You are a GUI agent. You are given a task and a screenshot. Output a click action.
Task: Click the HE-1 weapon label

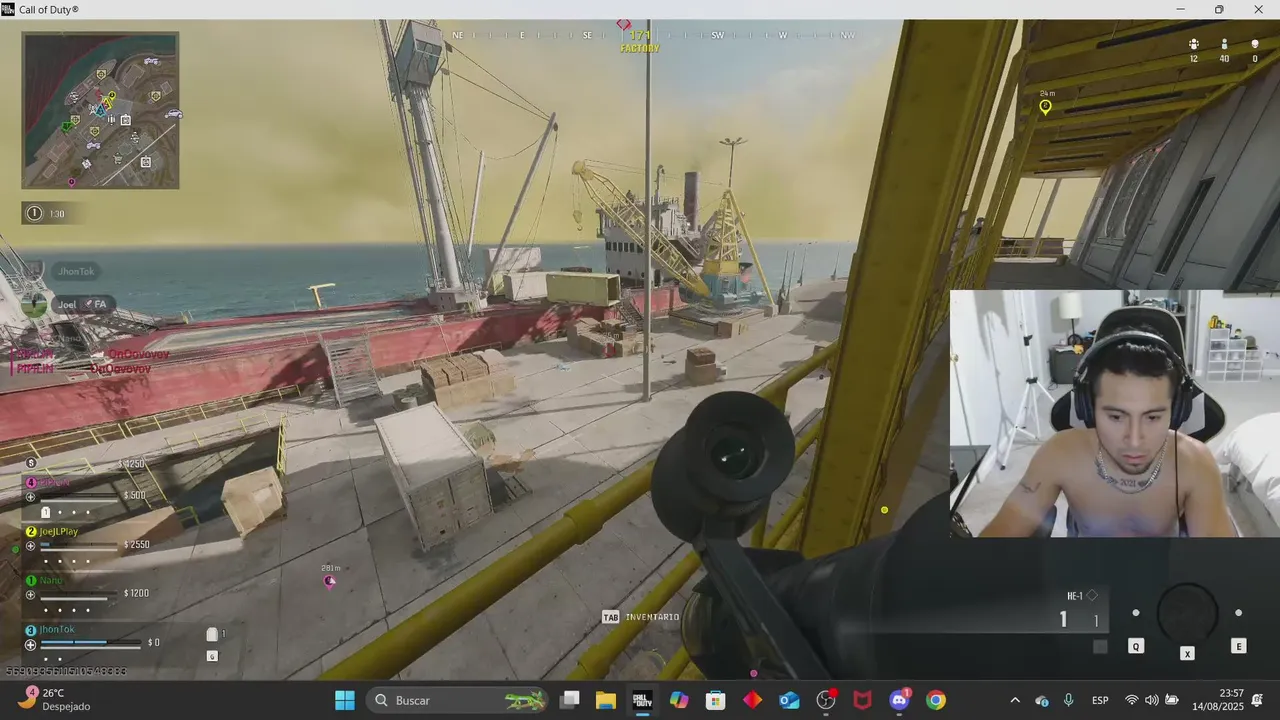(1075, 596)
